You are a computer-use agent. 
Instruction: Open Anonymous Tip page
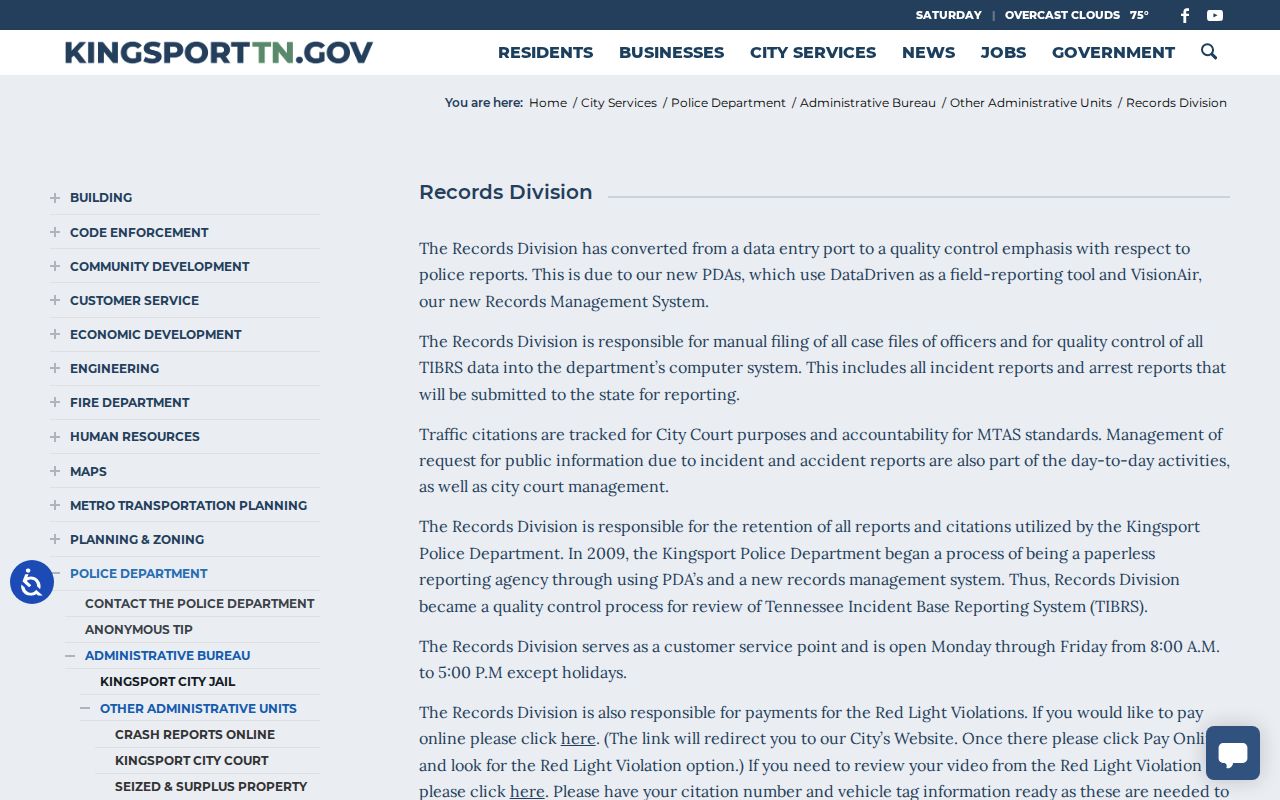(x=139, y=630)
